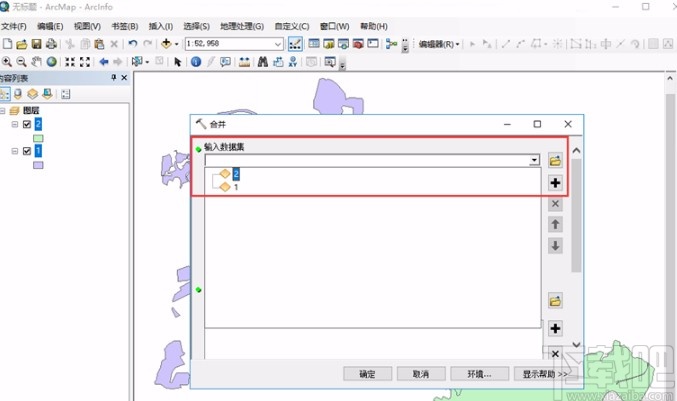This screenshot has height=401, width=677.
Task: Choose the Select Elements black arrow tool
Action: [177, 62]
